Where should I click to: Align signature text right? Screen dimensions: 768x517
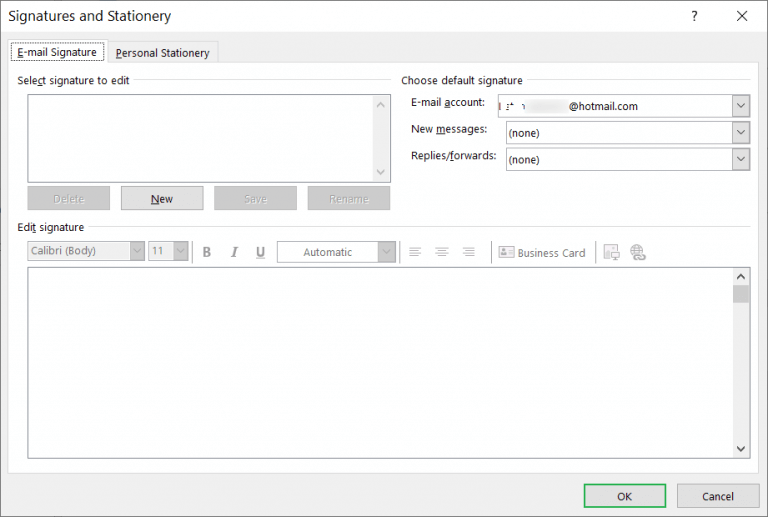click(469, 252)
